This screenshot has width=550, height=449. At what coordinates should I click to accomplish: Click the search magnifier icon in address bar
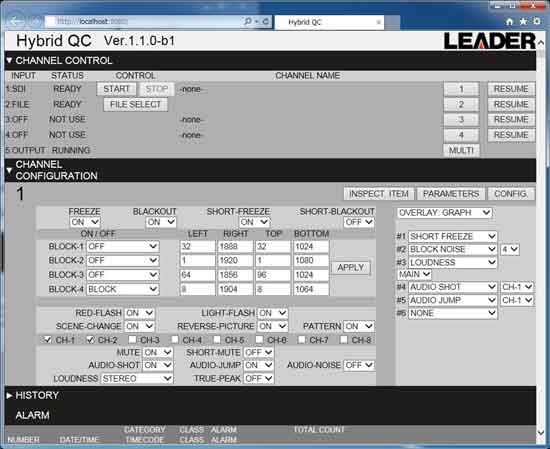click(248, 22)
